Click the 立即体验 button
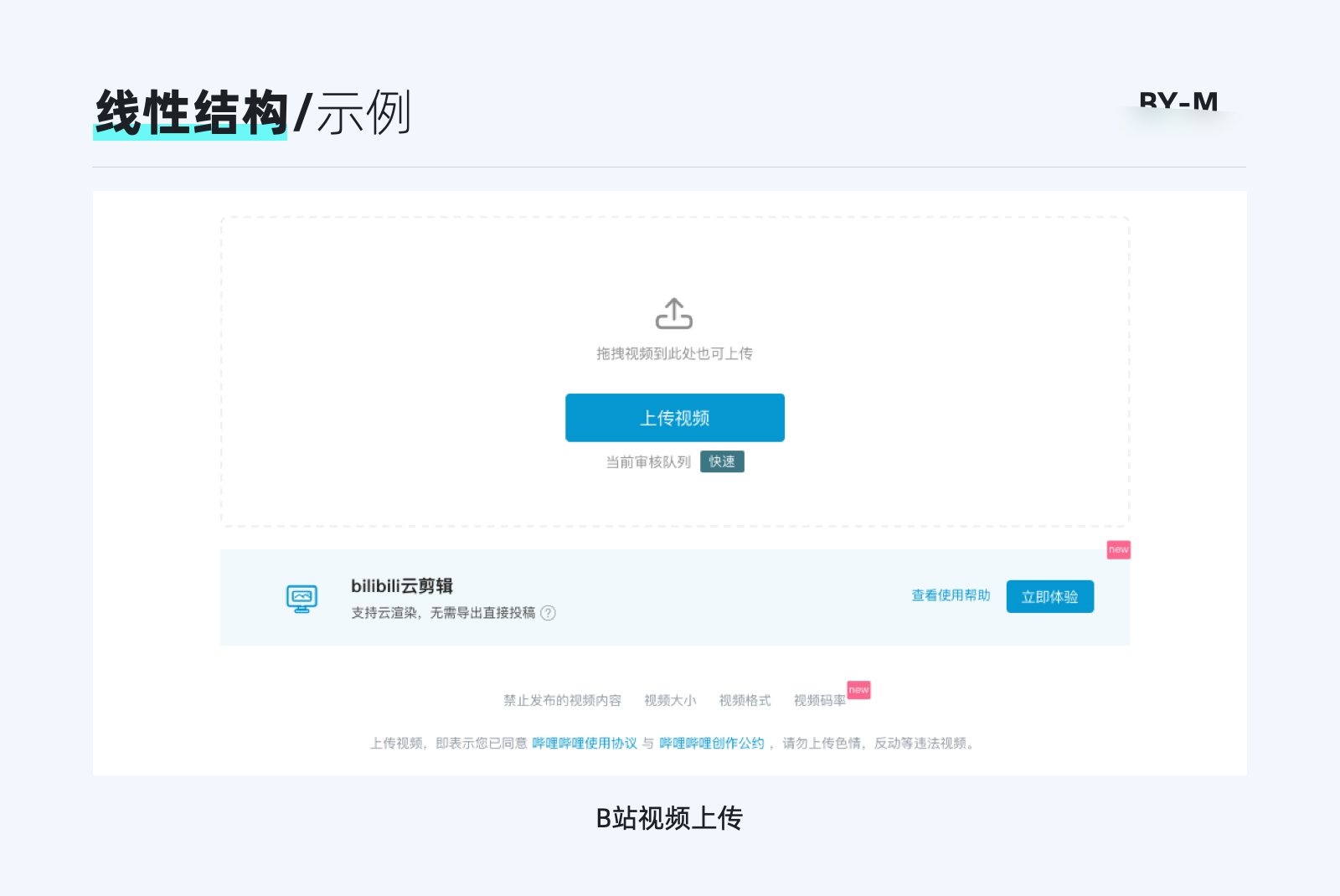This screenshot has width=1340, height=896. click(1050, 596)
